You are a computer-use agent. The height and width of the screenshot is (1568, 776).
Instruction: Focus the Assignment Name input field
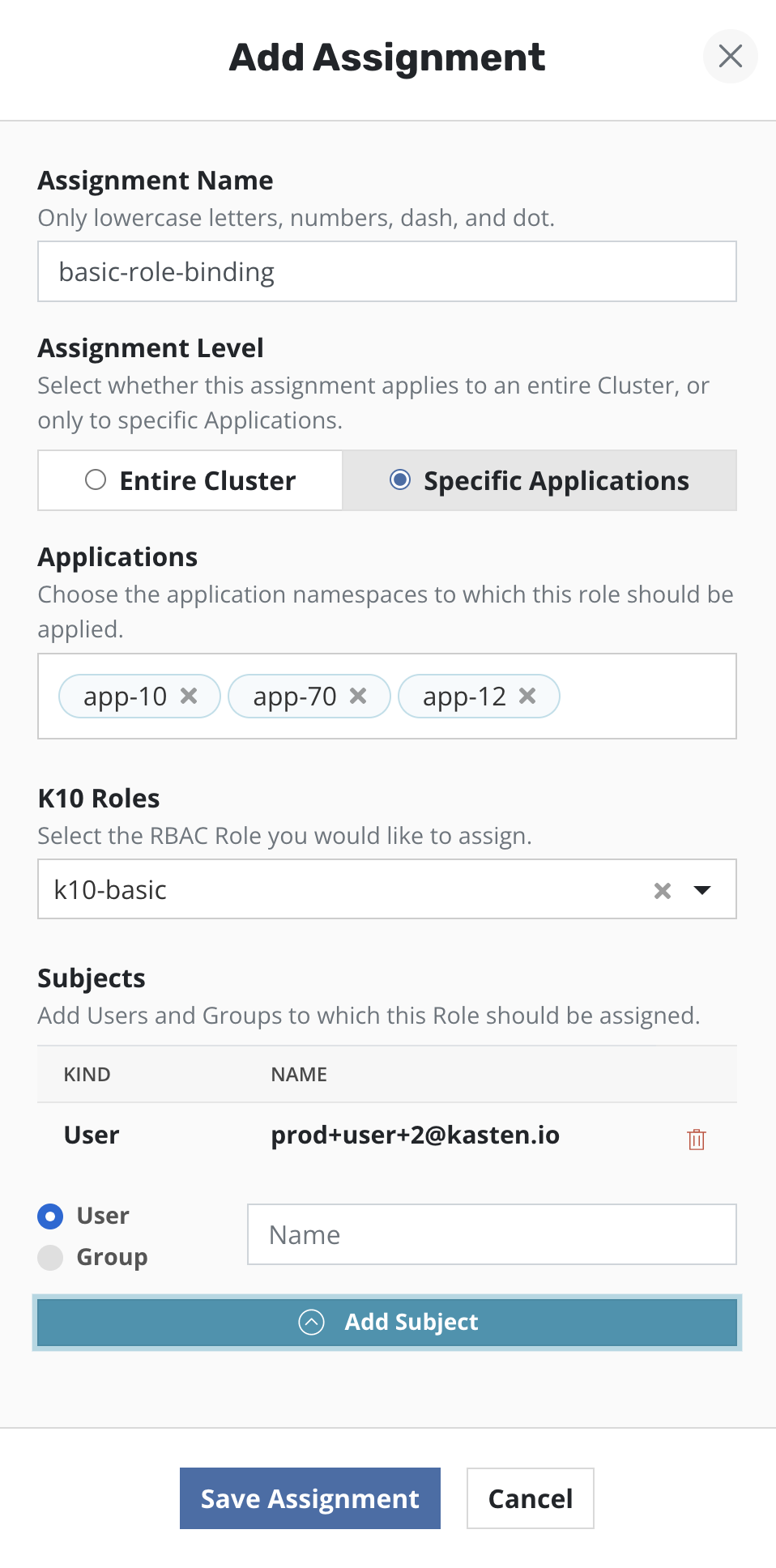[387, 272]
